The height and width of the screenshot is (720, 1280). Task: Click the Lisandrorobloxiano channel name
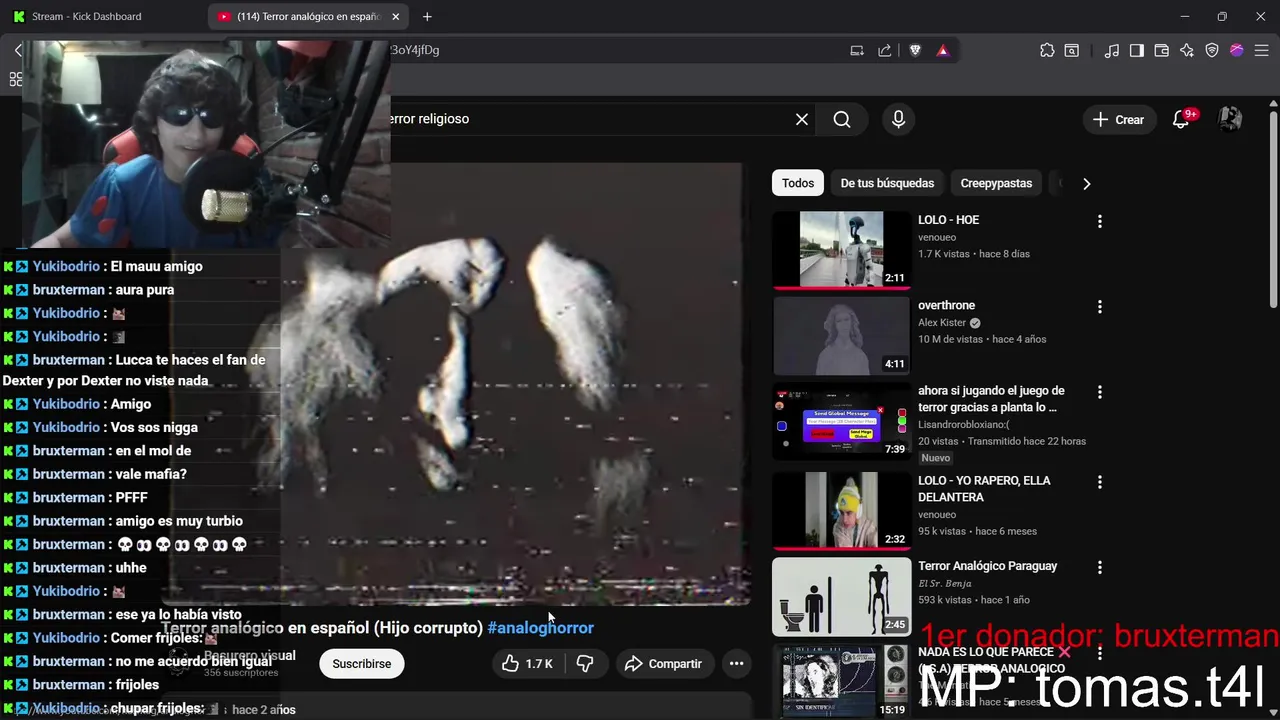click(964, 425)
